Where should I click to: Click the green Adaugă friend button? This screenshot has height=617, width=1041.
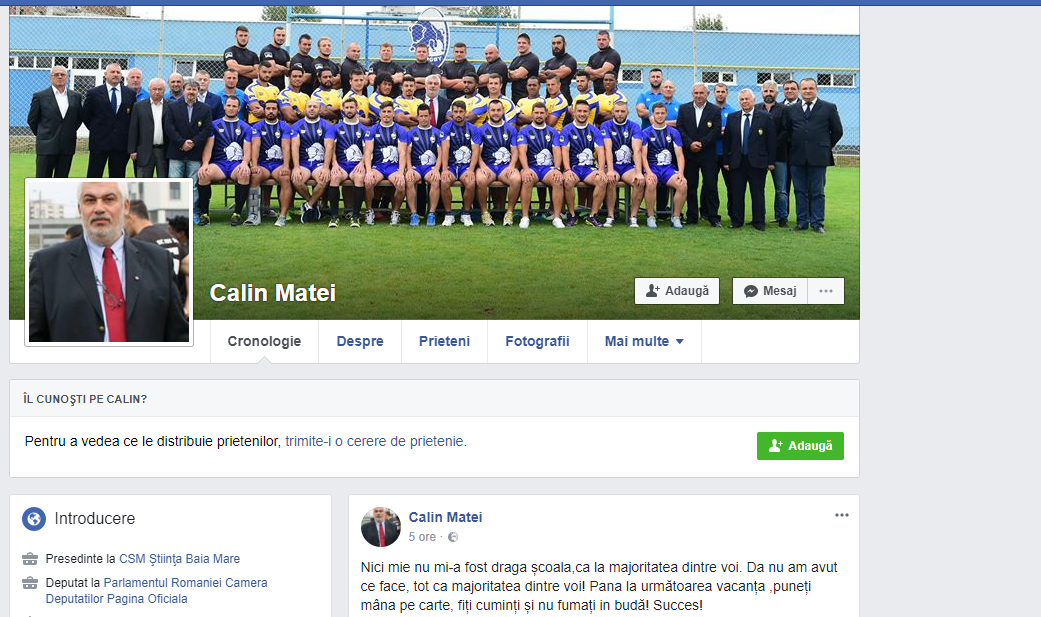(800, 446)
